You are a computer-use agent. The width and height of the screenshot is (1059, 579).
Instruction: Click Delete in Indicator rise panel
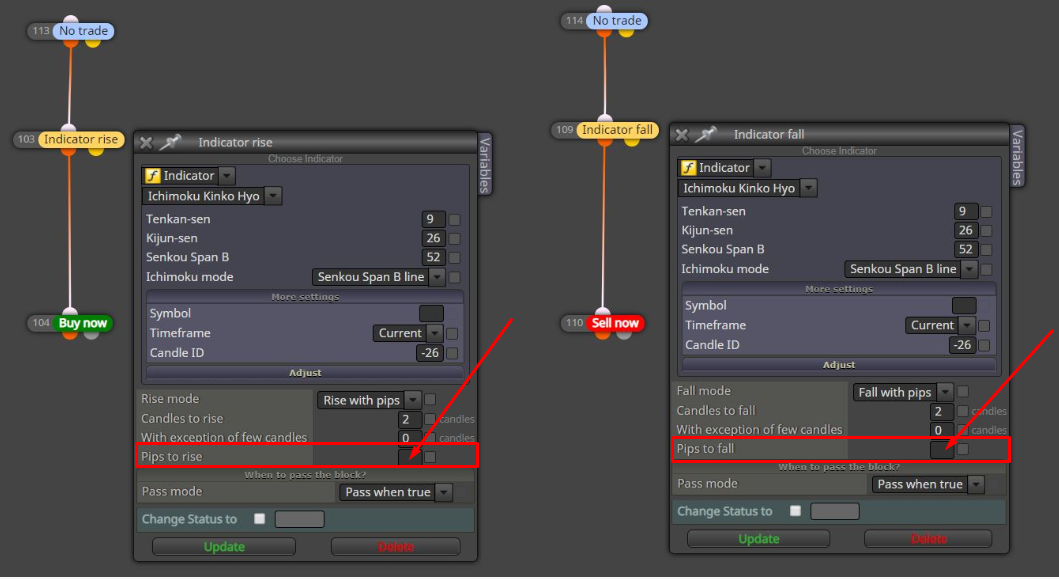tap(396, 547)
